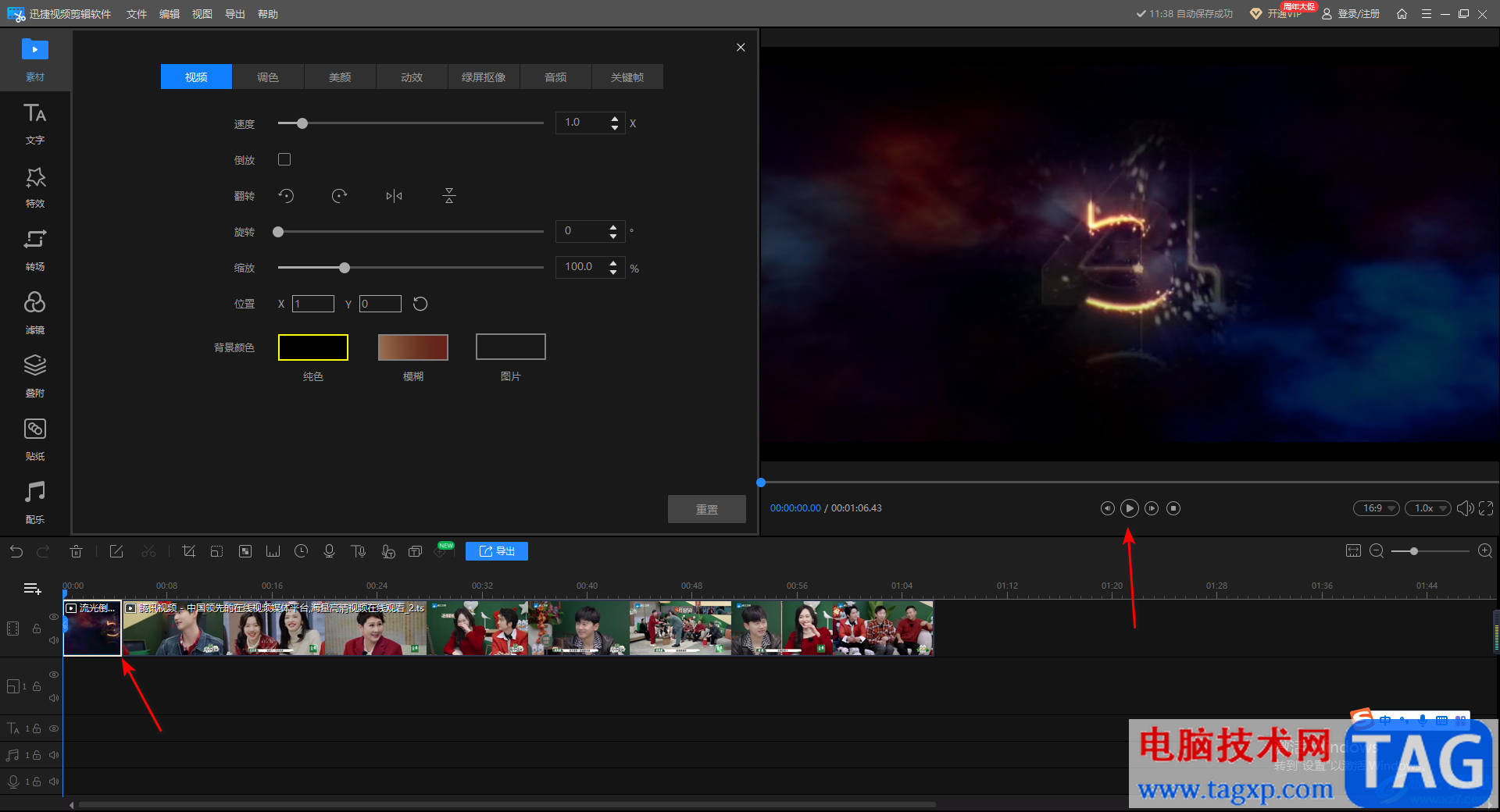
Task: Click the undo arrow in timeline toolbar
Action: coord(16,551)
